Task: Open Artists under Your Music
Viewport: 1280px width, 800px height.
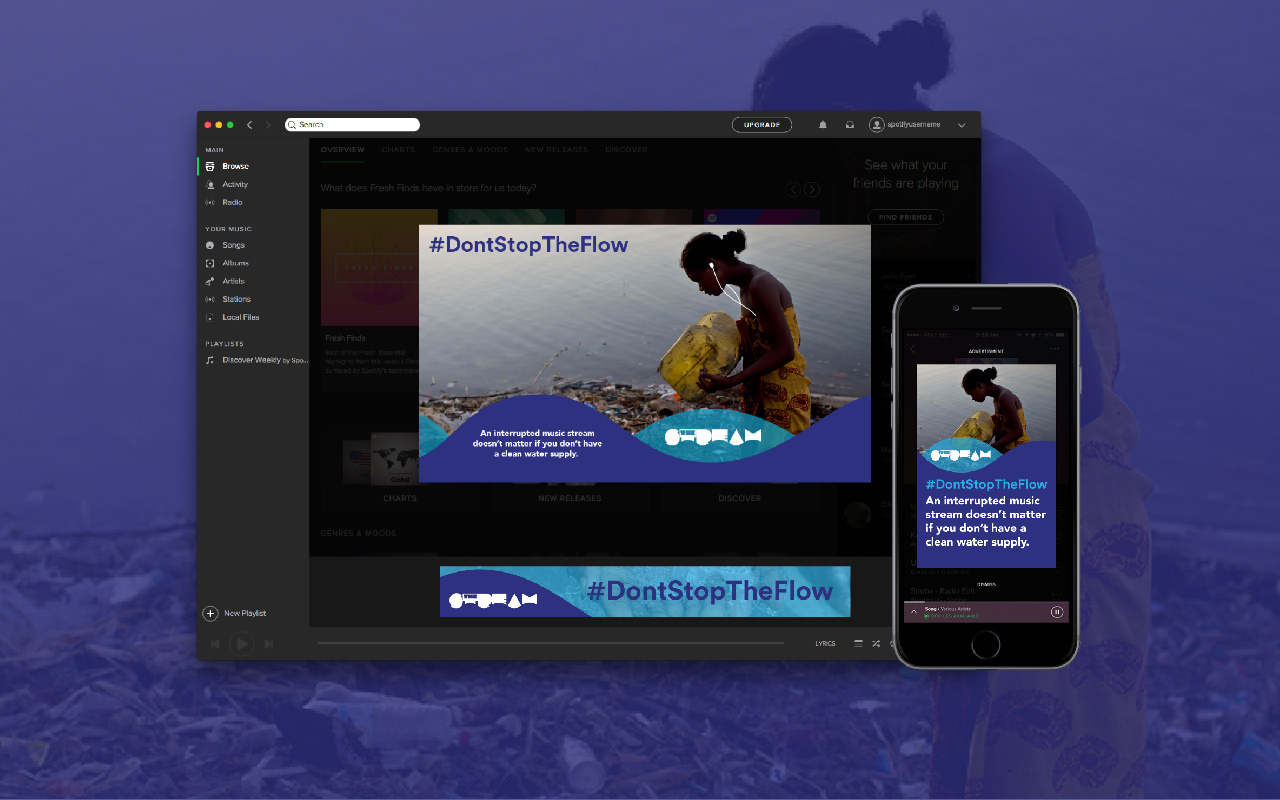Action: (x=233, y=281)
